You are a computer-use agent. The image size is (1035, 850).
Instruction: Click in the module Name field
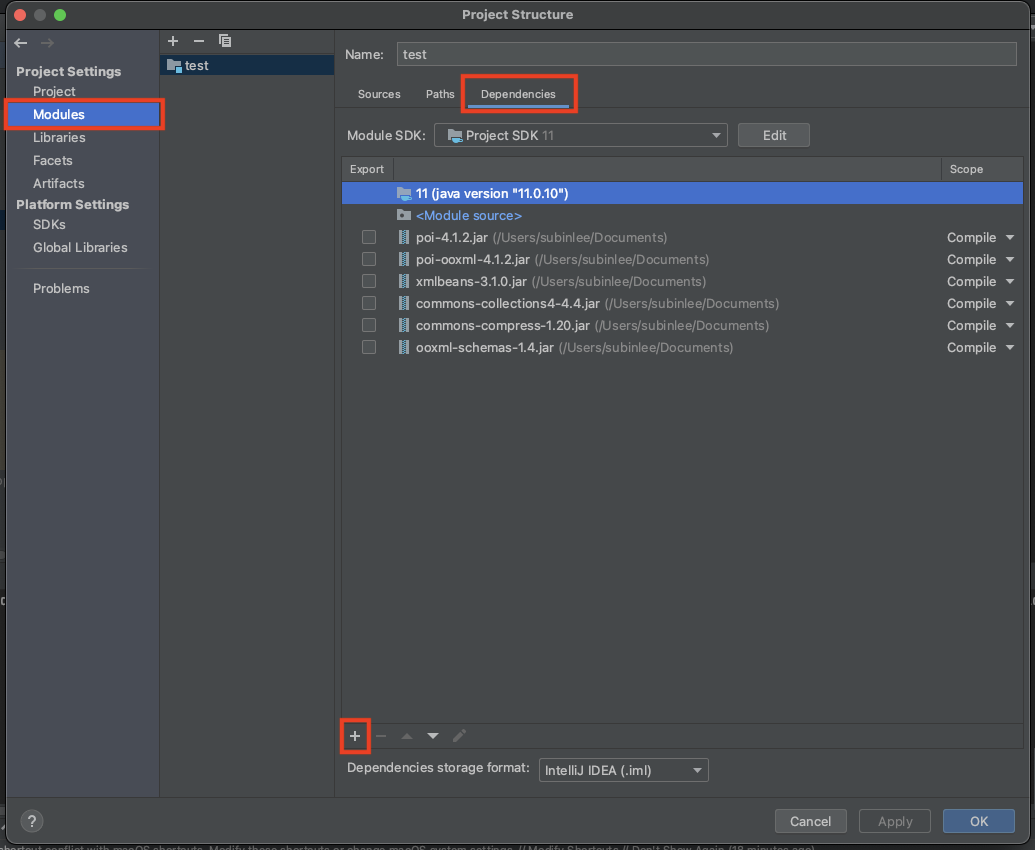[706, 54]
